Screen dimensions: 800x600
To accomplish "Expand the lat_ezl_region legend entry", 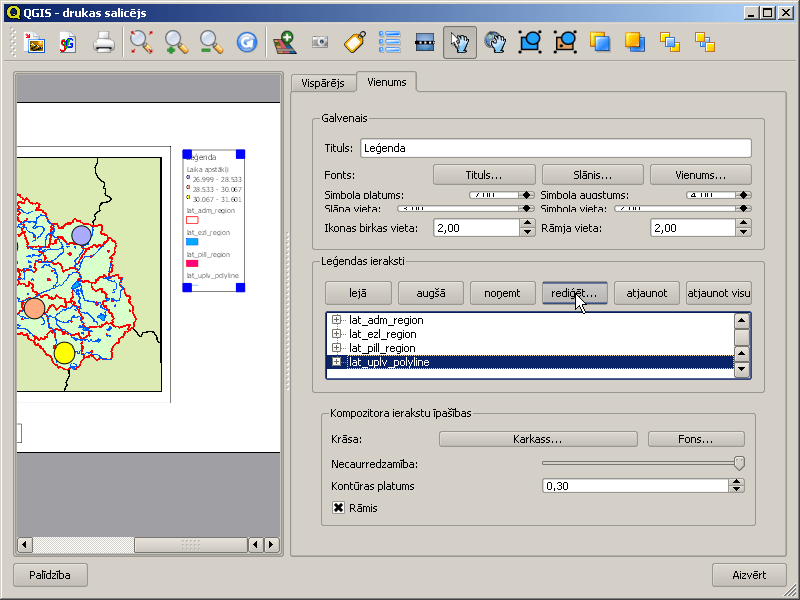I will tap(336, 334).
